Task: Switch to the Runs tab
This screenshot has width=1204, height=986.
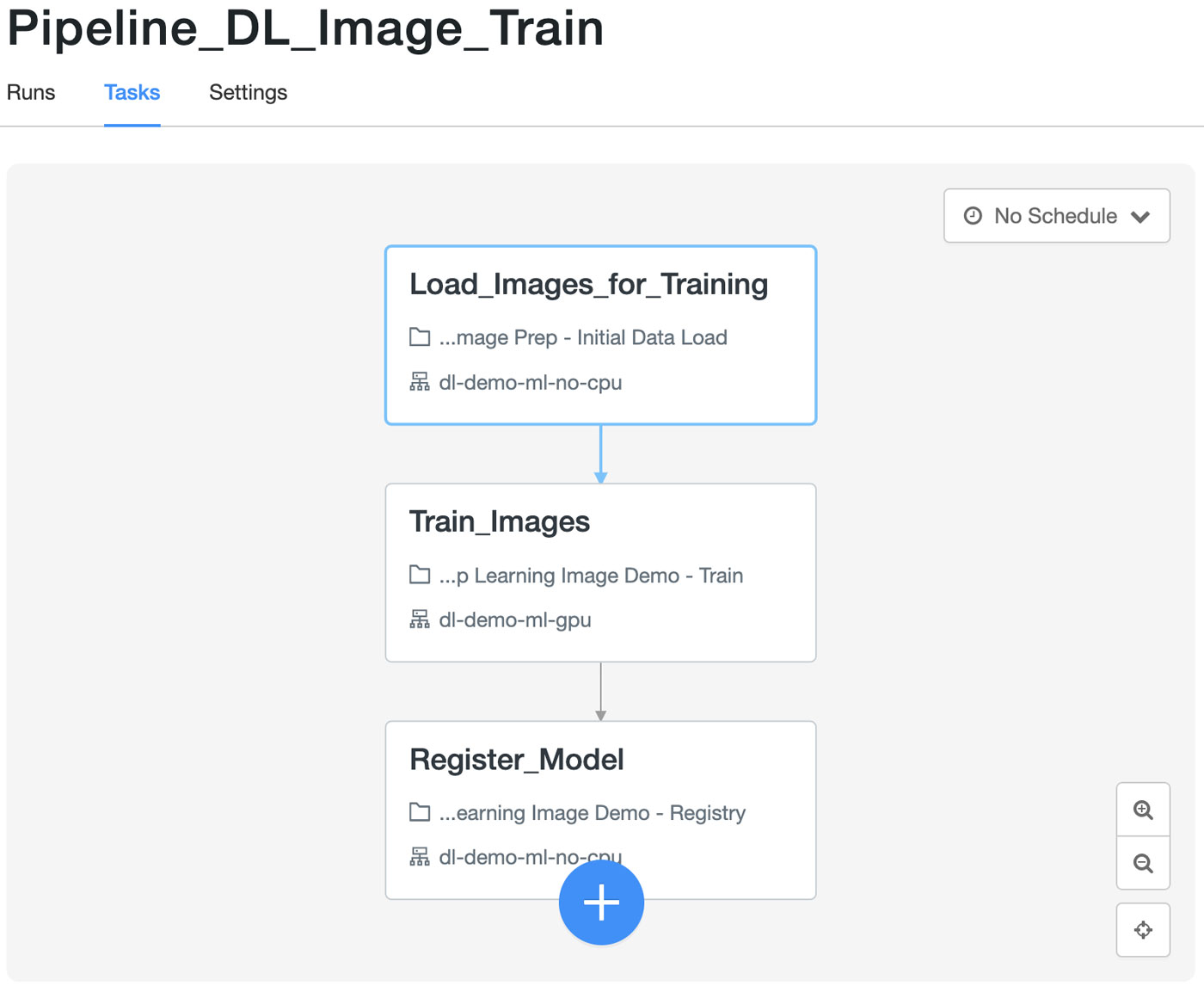Action: coord(31,93)
